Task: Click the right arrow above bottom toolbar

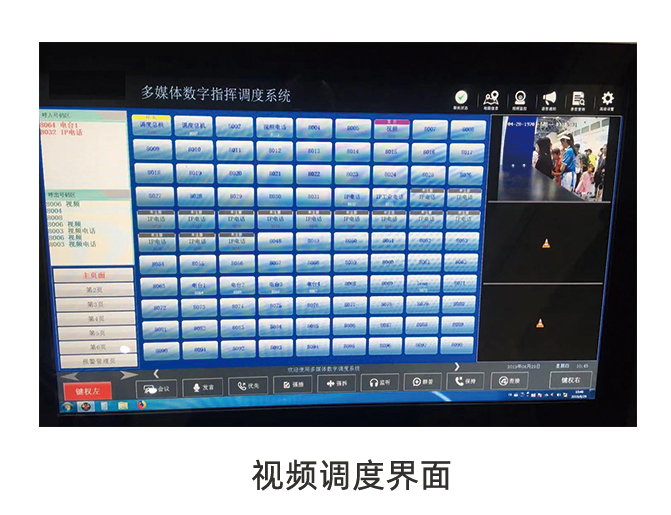Action: coord(457,366)
